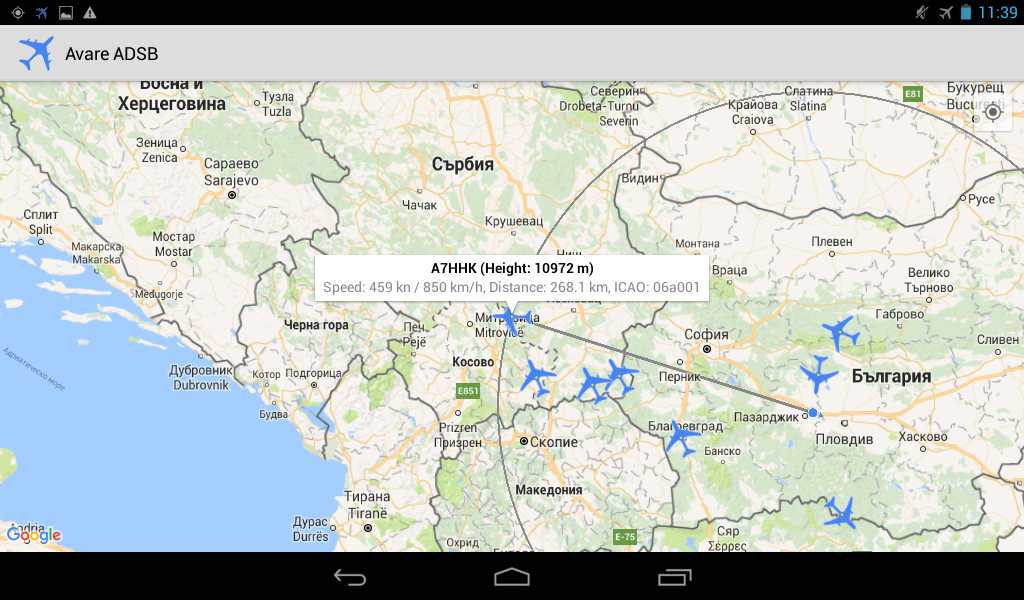Tap the Tiranë city label
This screenshot has width=1024, height=600.
click(x=368, y=513)
